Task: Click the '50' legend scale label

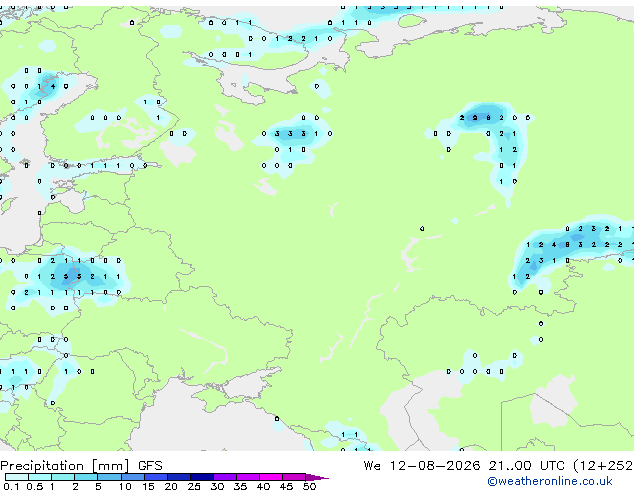Action: (309, 486)
